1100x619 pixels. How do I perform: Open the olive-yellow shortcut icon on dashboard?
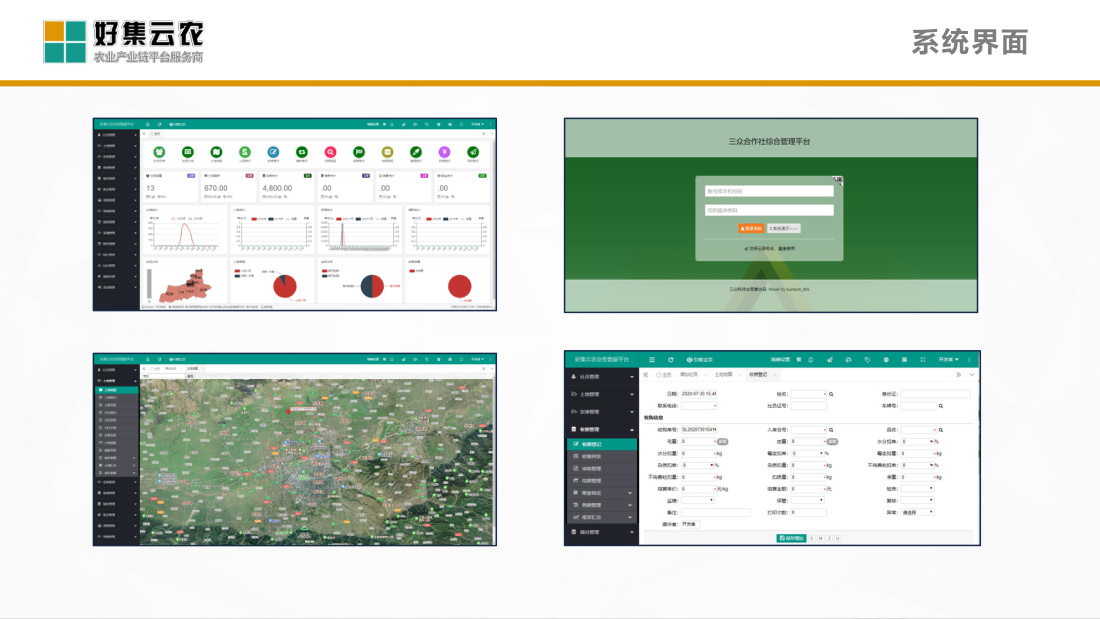pos(387,152)
